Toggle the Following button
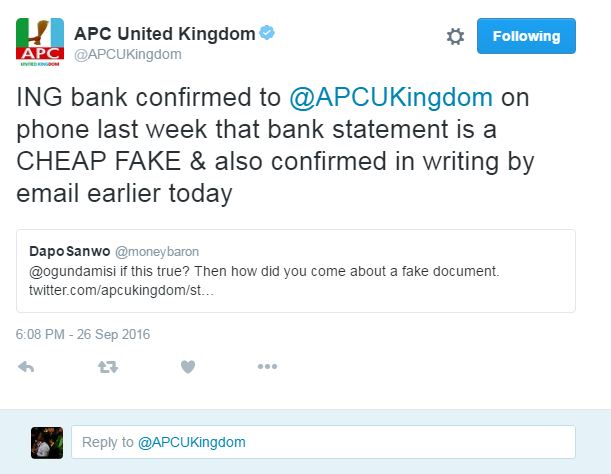 click(x=526, y=37)
